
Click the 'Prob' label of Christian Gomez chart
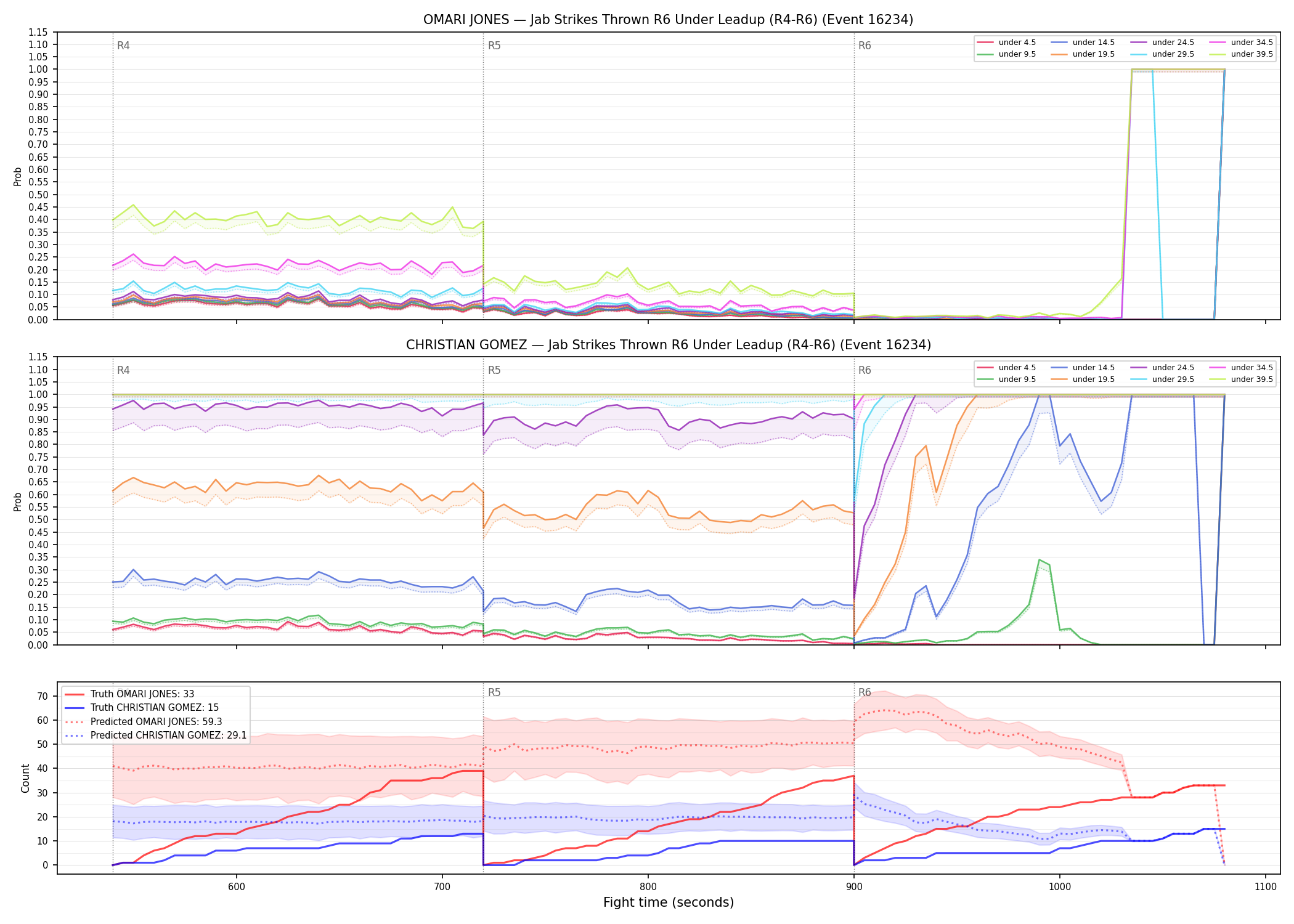(17, 501)
